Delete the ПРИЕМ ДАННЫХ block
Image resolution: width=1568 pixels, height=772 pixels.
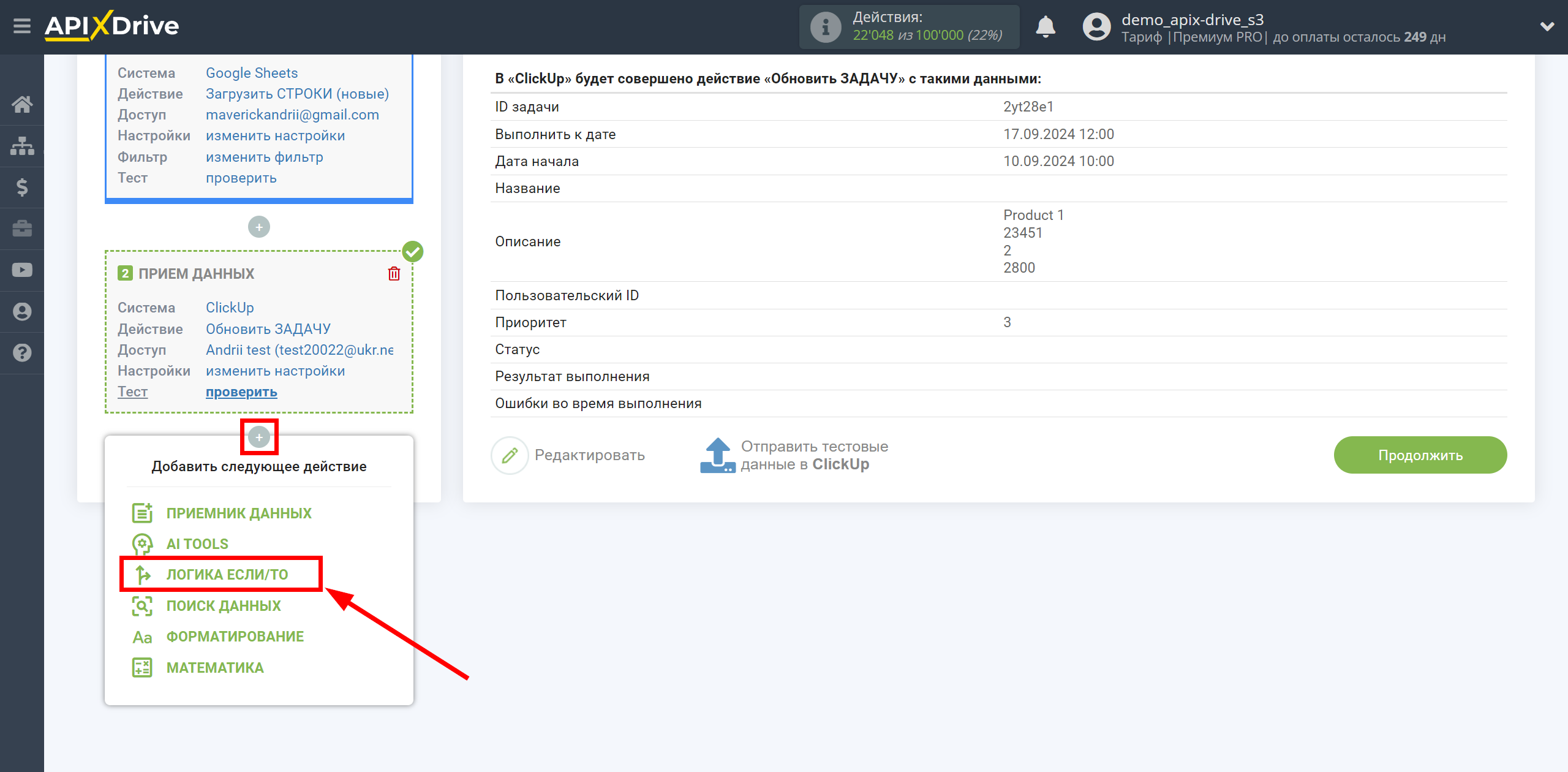coord(394,274)
